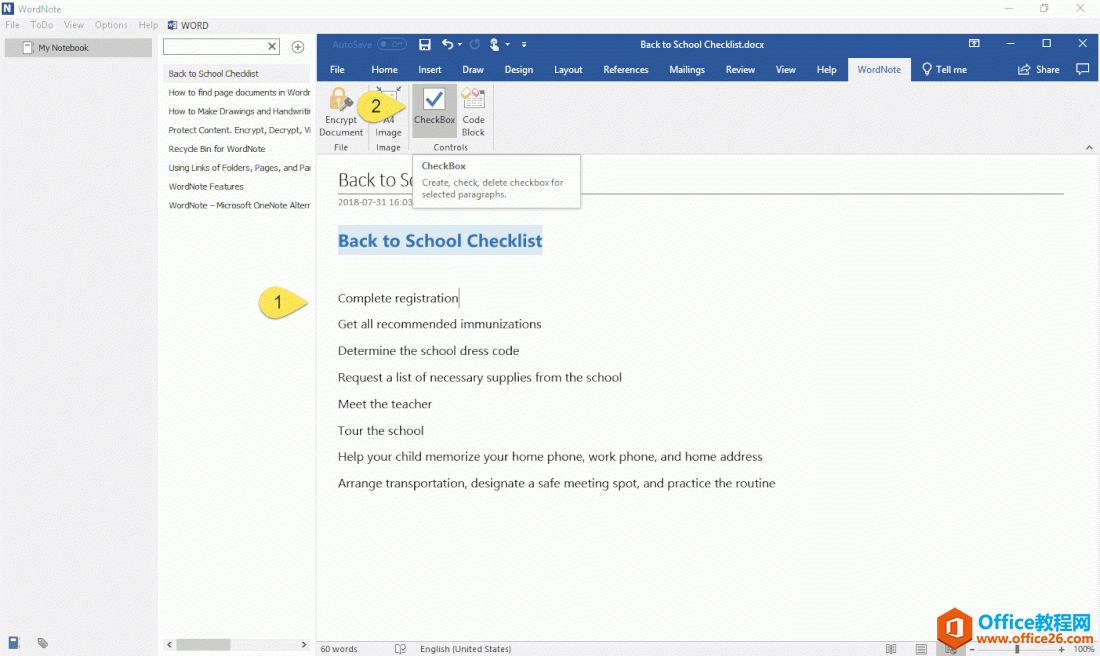Insert a Code Block
Screen dimensions: 1100x656
click(x=473, y=112)
